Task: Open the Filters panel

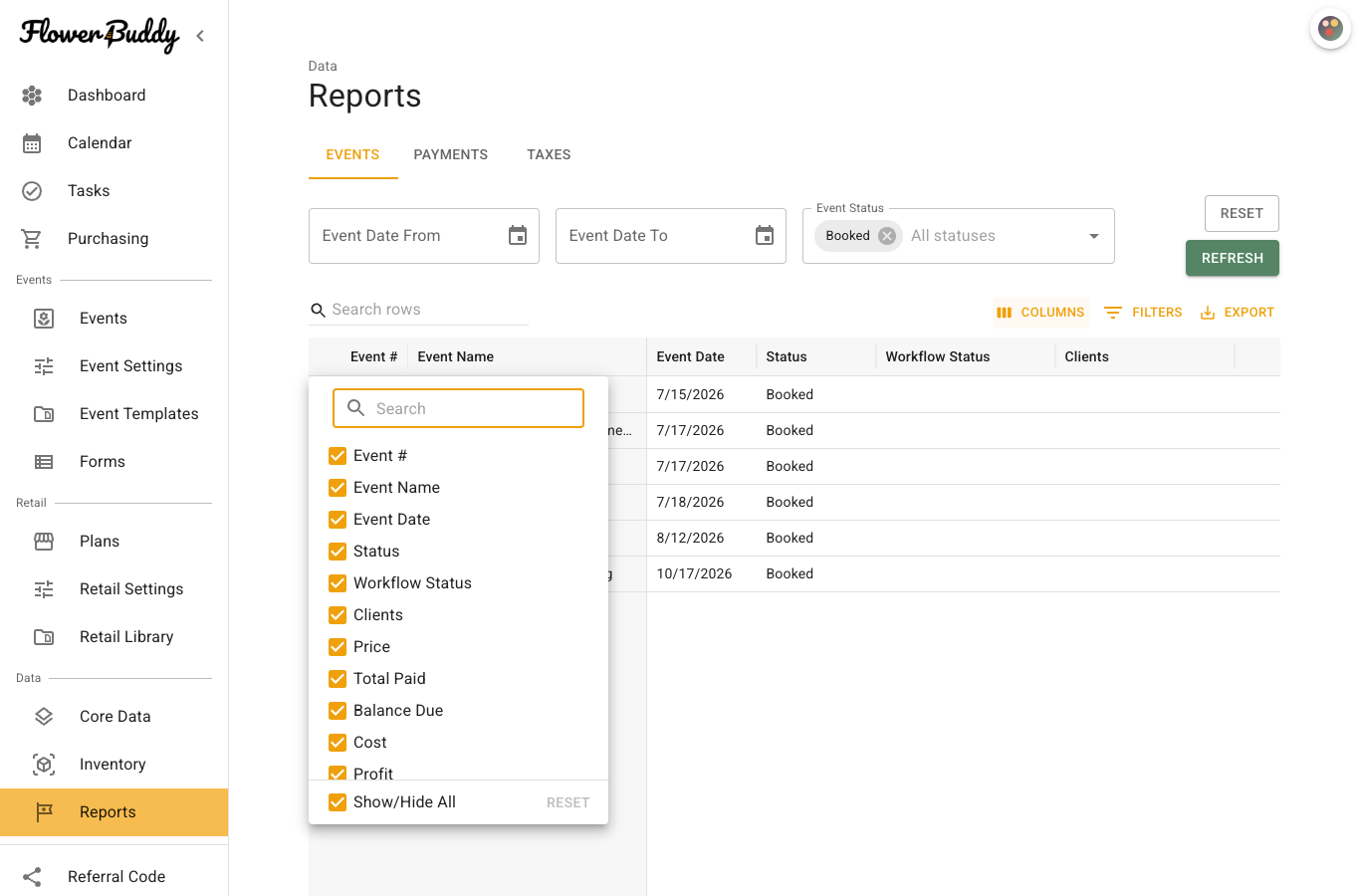Action: point(1143,313)
